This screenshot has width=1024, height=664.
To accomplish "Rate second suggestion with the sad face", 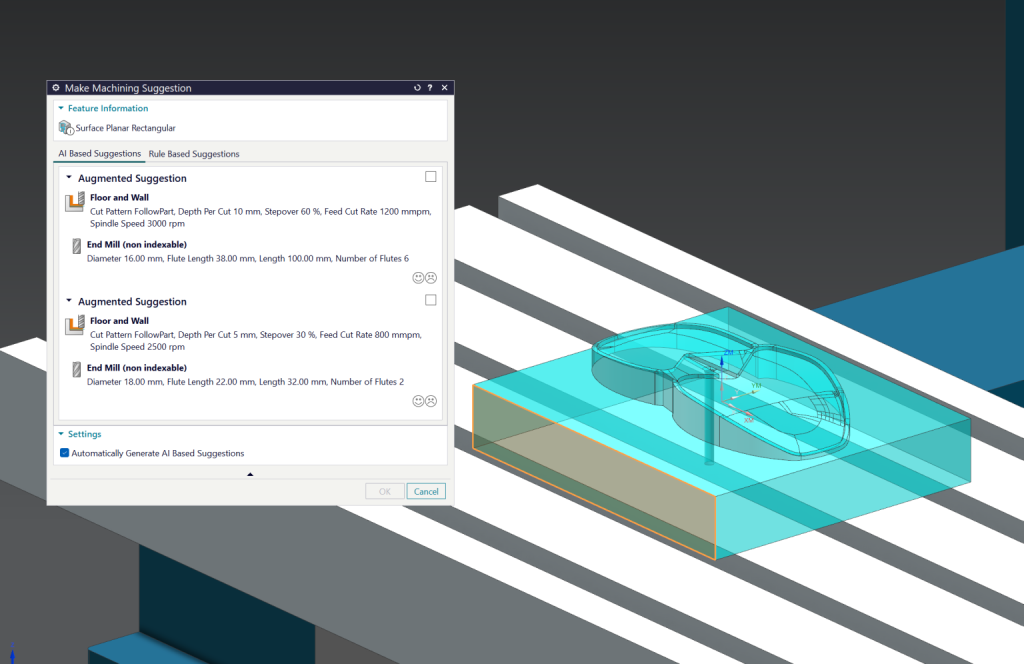I will pyautogui.click(x=431, y=401).
